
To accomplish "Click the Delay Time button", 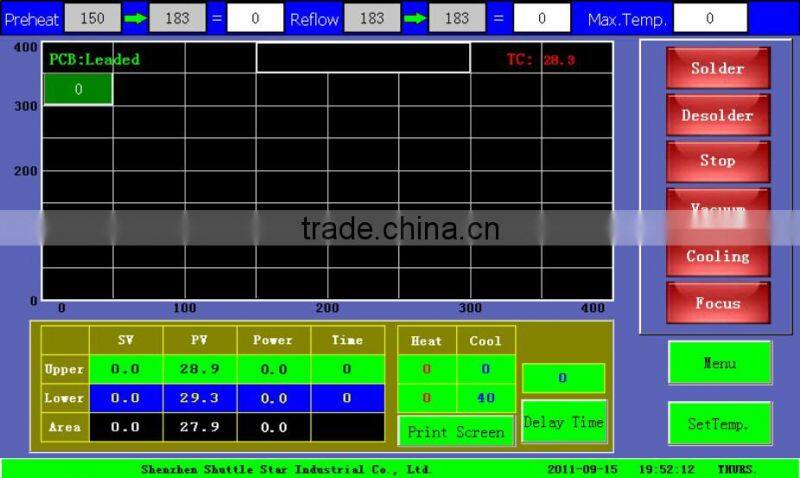I will (x=564, y=423).
